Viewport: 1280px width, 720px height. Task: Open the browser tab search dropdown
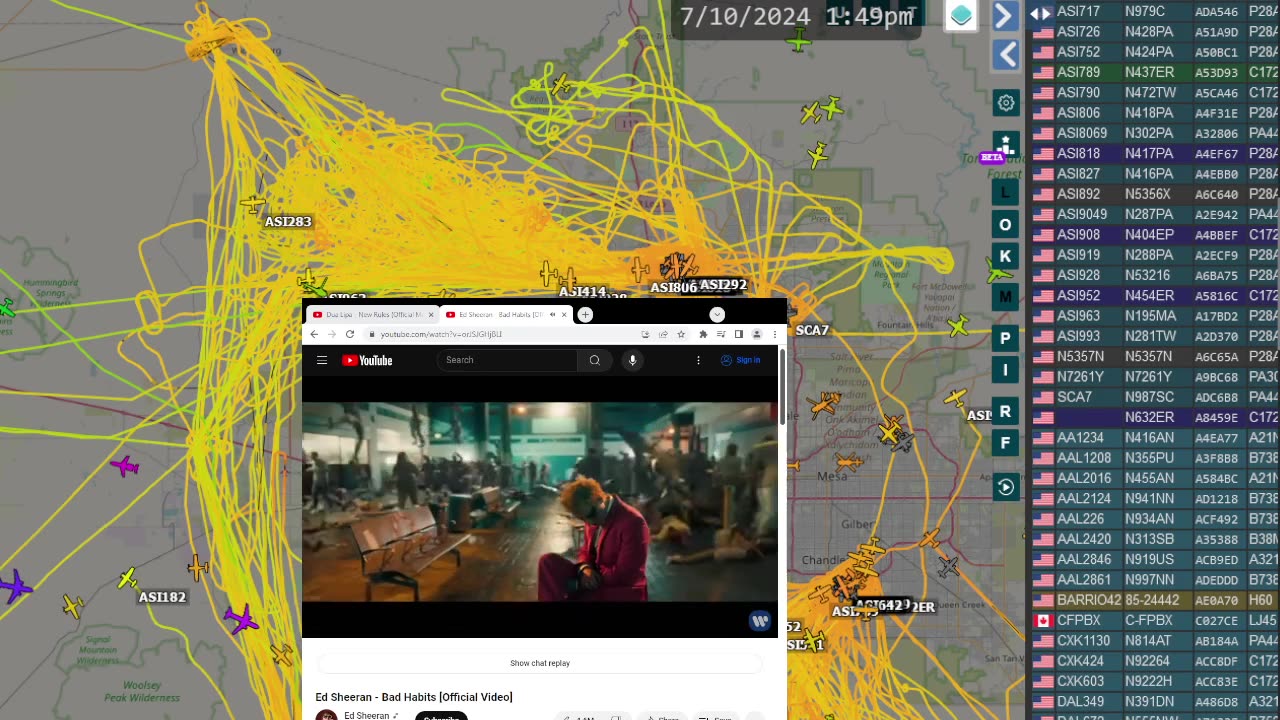(717, 315)
